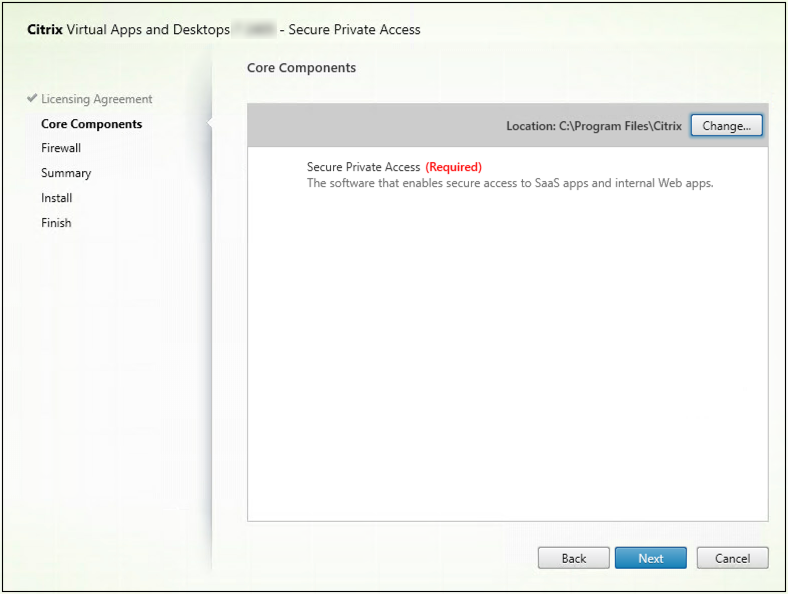Open the Licensing Agreement step
Image resolution: width=788 pixels, height=594 pixels.
click(x=96, y=99)
